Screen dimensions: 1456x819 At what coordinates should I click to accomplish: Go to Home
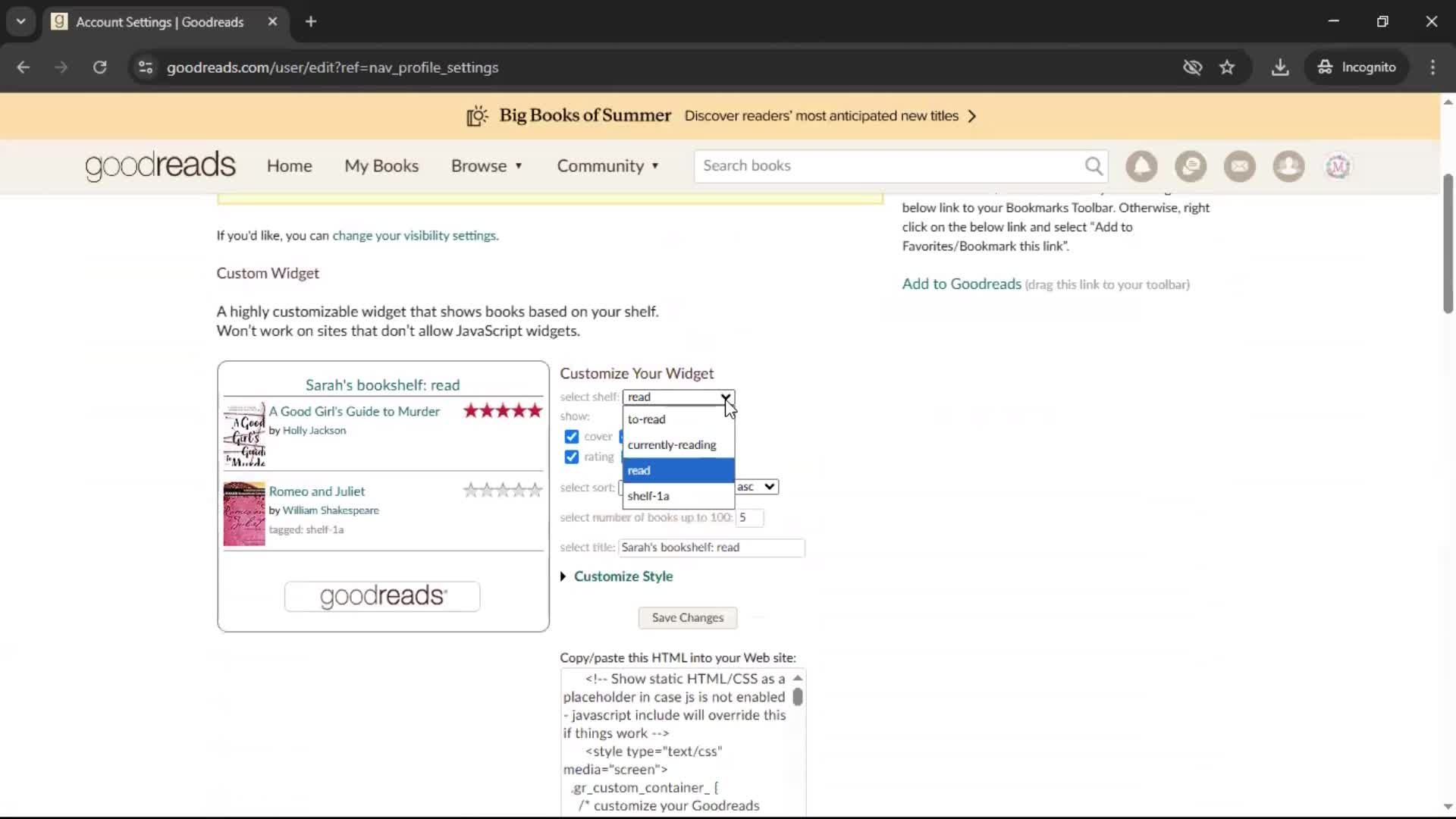[x=289, y=166]
